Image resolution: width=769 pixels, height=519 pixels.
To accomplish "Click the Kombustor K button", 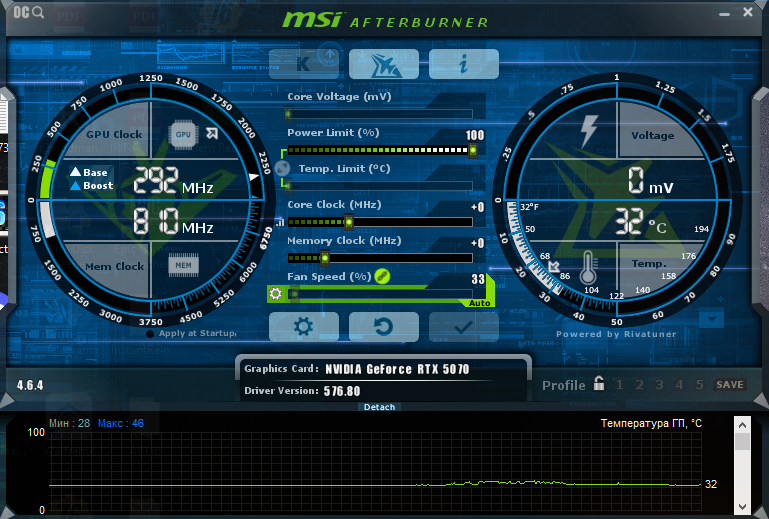I will [x=304, y=64].
